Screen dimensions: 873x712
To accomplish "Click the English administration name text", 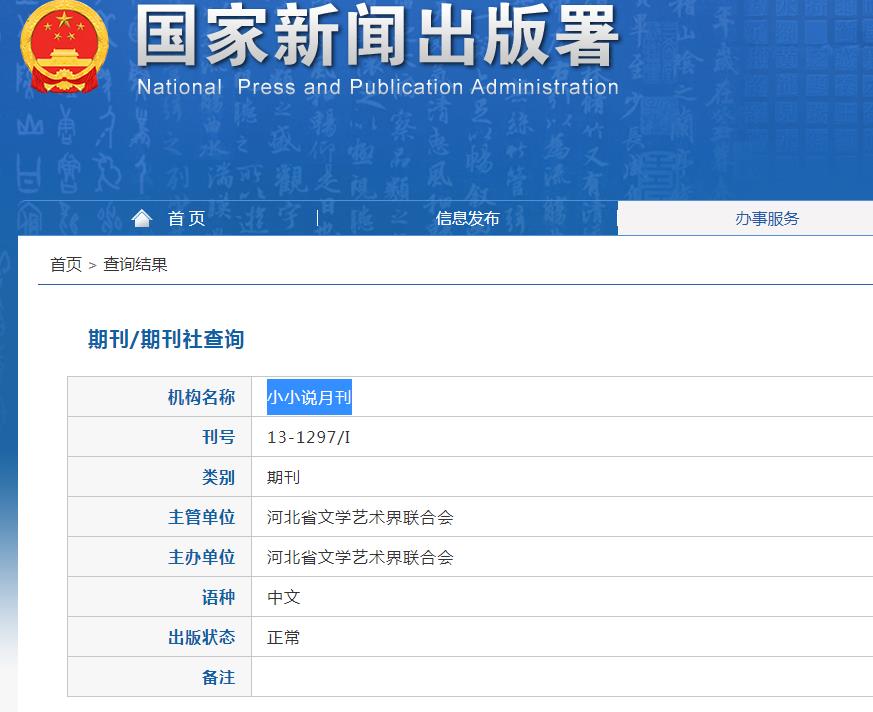I will click(x=380, y=87).
